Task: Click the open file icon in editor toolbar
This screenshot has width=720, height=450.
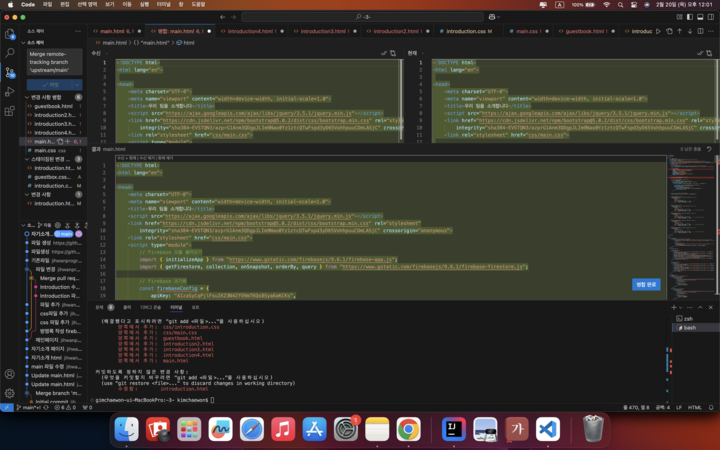Action: 669,31
